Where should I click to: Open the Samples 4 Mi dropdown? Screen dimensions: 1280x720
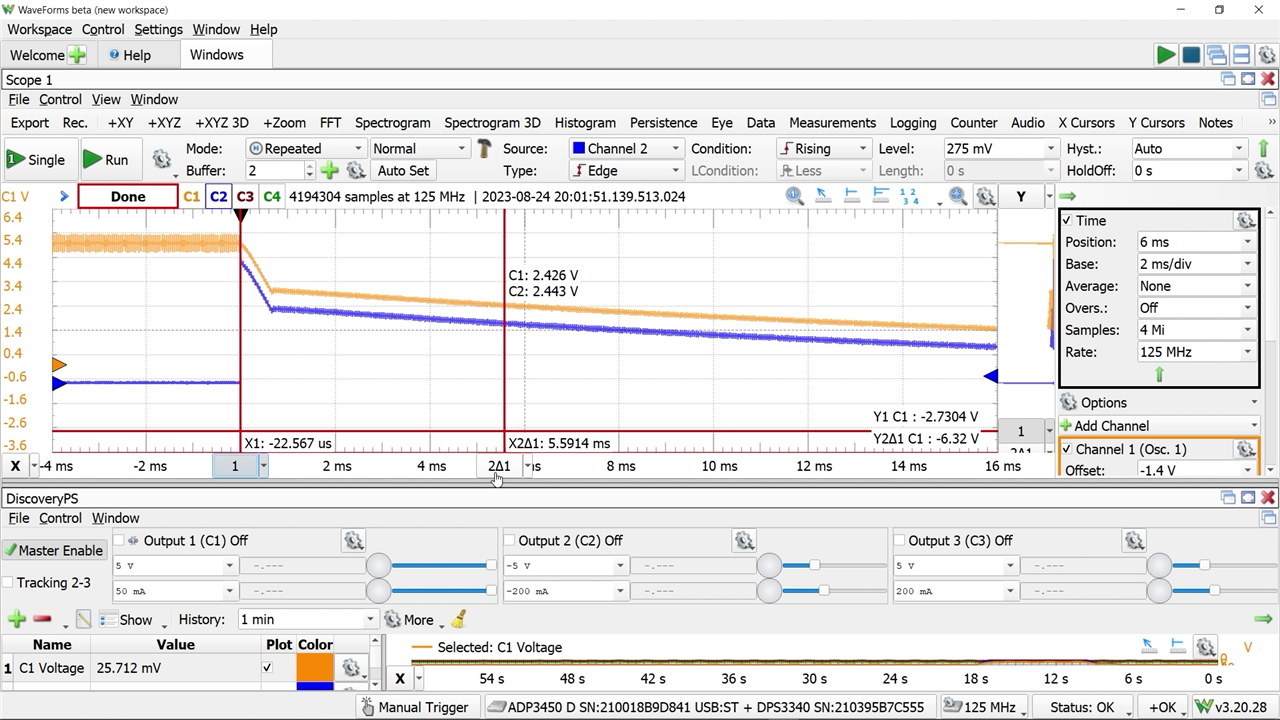1195,330
